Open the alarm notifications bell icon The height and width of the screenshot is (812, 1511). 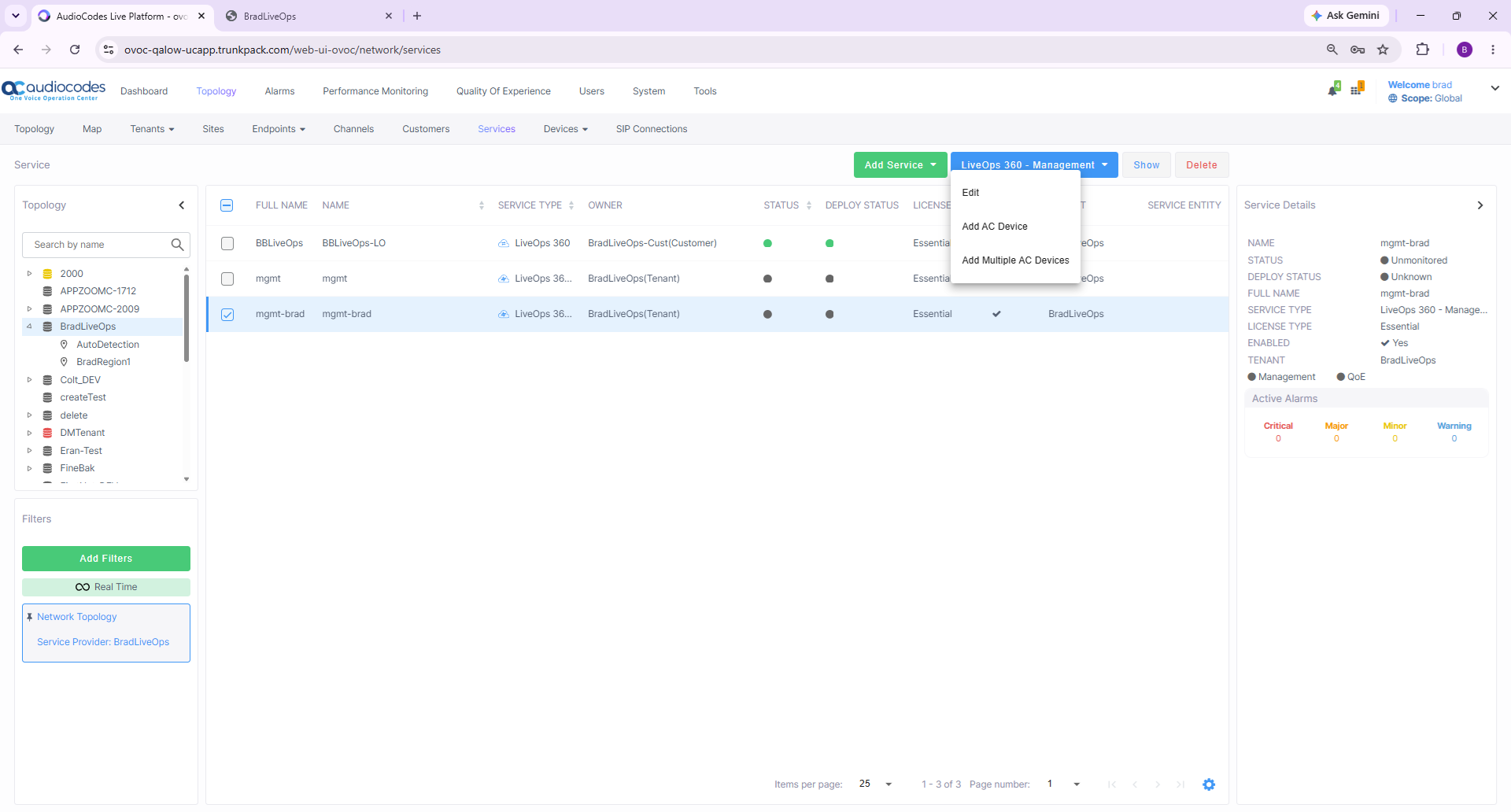click(x=1333, y=89)
